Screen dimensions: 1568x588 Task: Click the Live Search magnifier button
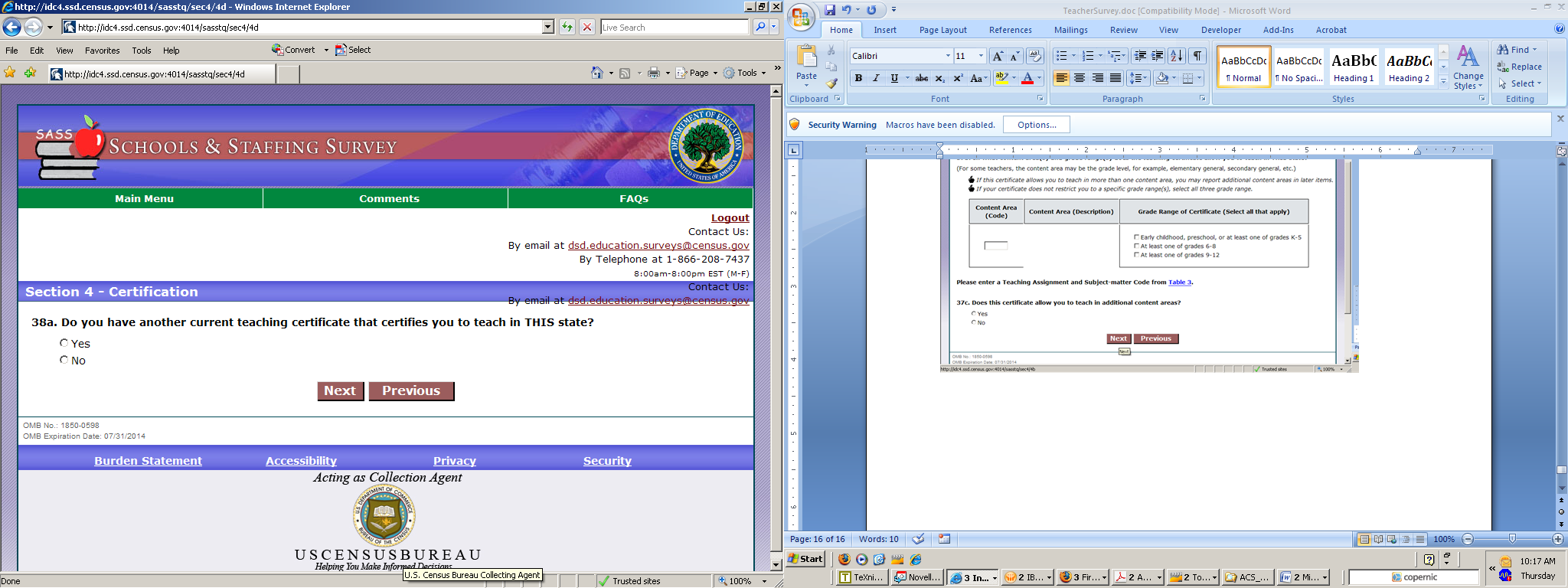[759, 27]
